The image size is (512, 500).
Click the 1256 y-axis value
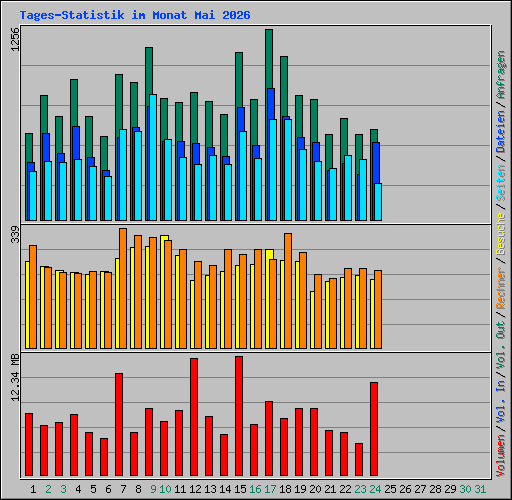click(15, 39)
